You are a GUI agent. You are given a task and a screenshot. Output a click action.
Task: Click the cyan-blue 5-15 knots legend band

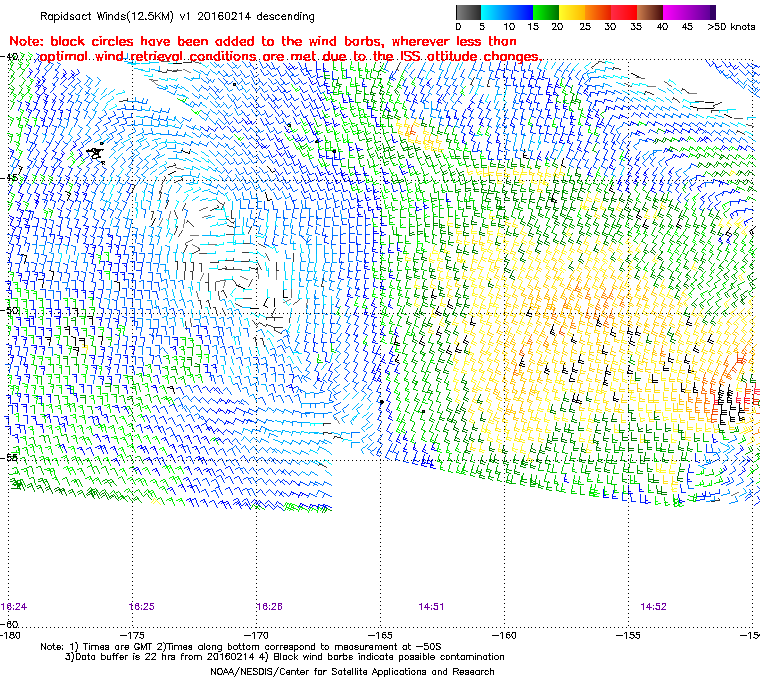click(507, 12)
